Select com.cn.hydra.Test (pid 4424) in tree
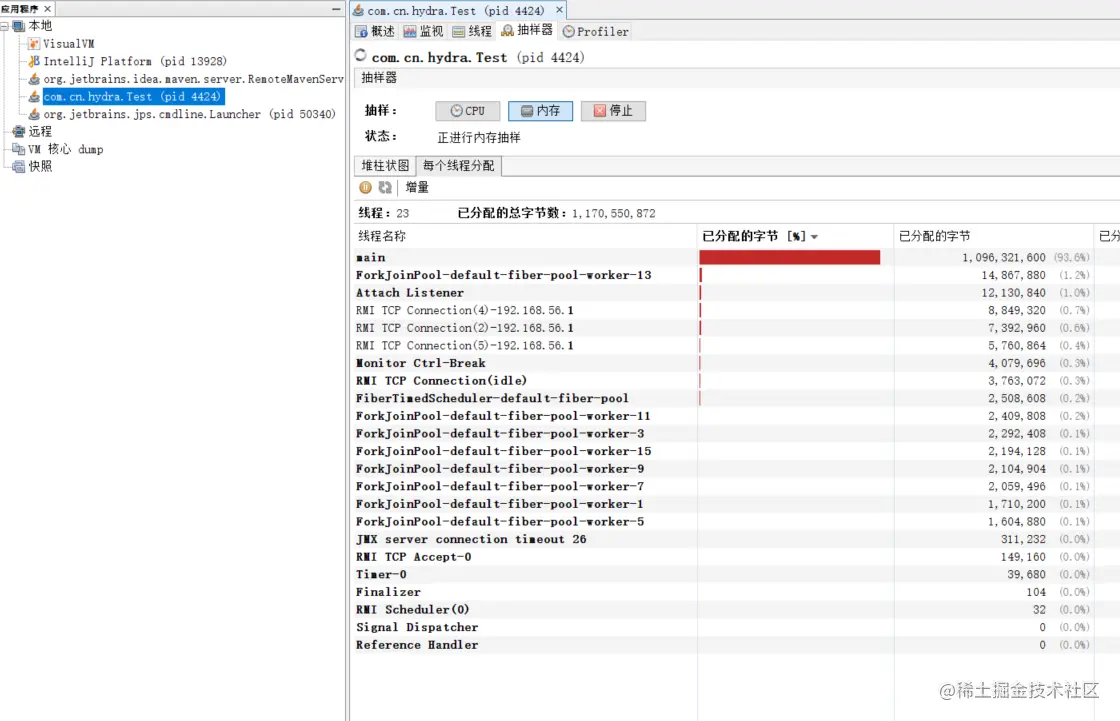This screenshot has height=721, width=1120. (x=133, y=96)
